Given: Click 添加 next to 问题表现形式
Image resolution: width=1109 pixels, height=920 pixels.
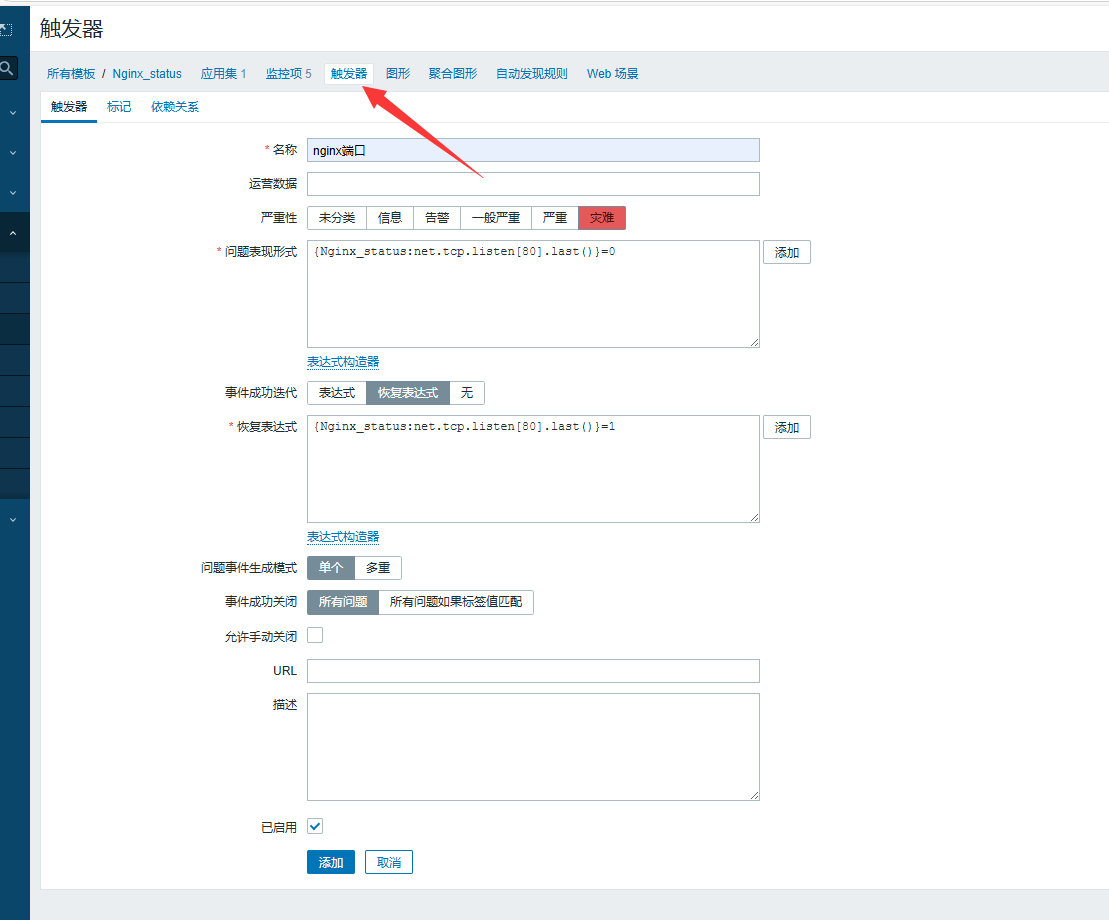Looking at the screenshot, I should [786, 252].
